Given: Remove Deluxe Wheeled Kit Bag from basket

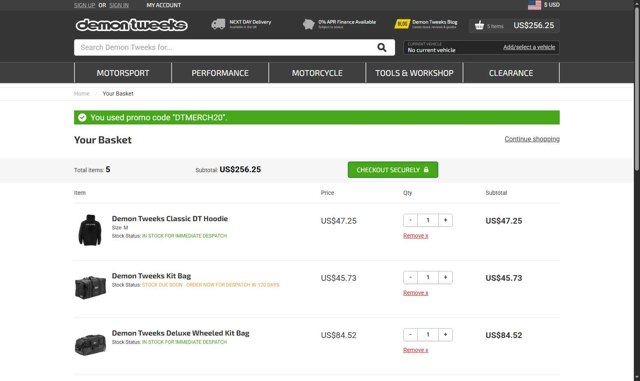Looking at the screenshot, I should click(416, 350).
